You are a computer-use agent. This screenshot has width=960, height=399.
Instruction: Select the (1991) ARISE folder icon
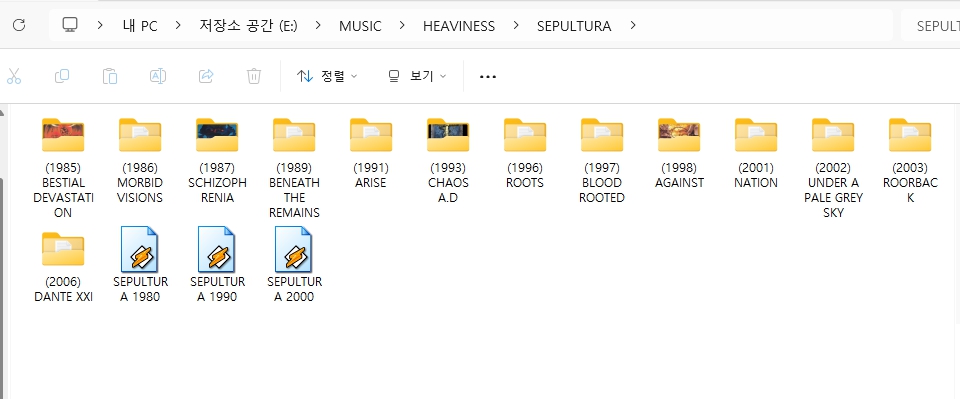(371, 135)
